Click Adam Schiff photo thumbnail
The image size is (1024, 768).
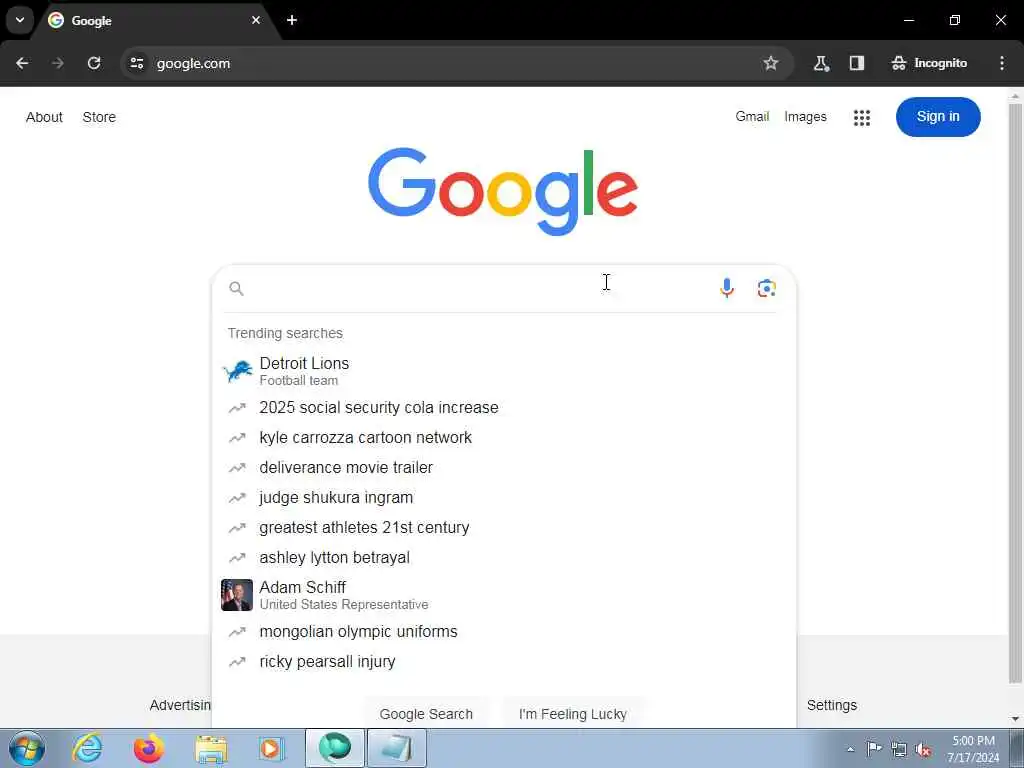tap(237, 595)
